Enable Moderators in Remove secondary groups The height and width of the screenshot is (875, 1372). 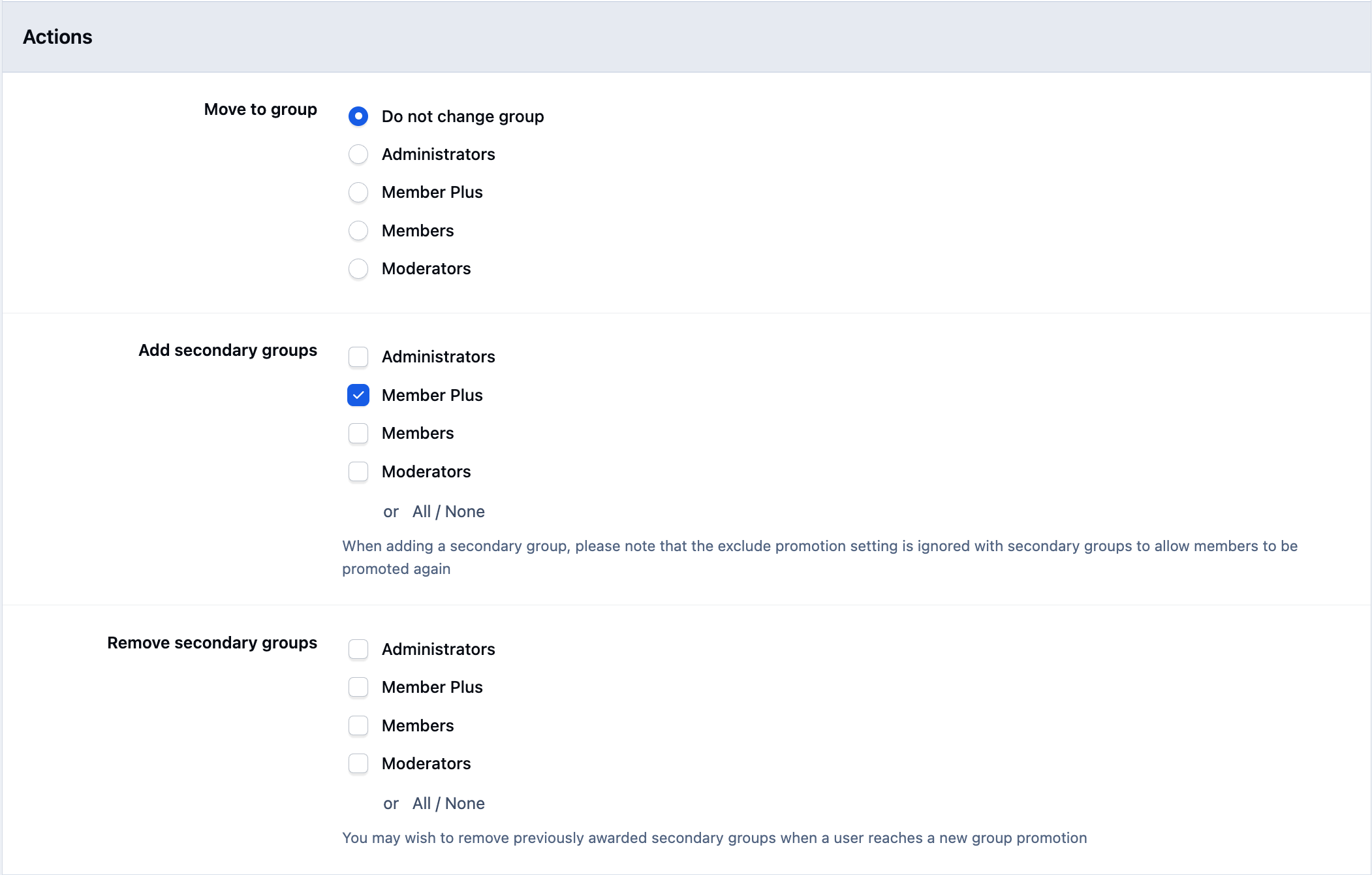358,763
